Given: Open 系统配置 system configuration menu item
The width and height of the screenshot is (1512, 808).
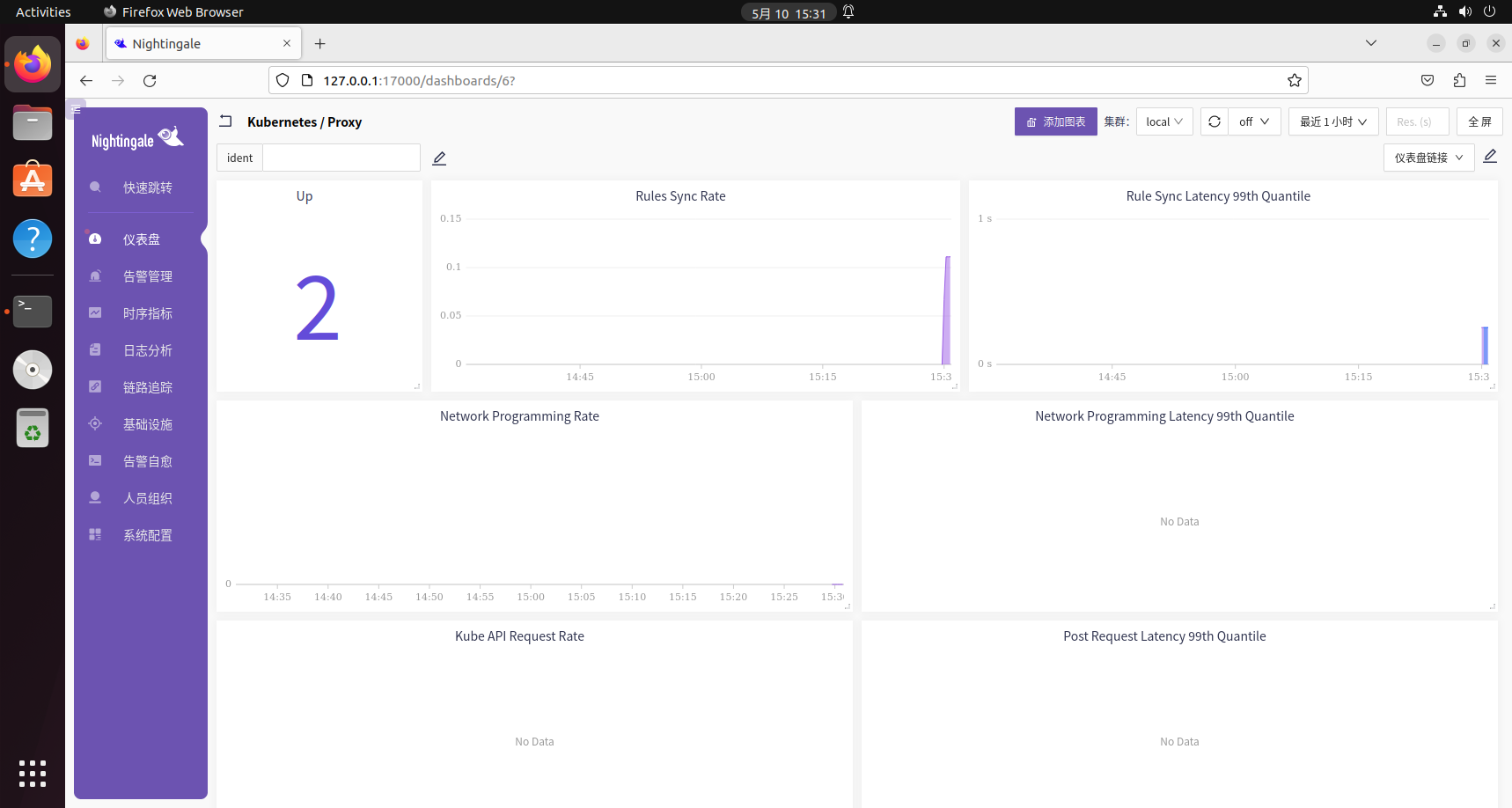Looking at the screenshot, I should click(x=148, y=535).
